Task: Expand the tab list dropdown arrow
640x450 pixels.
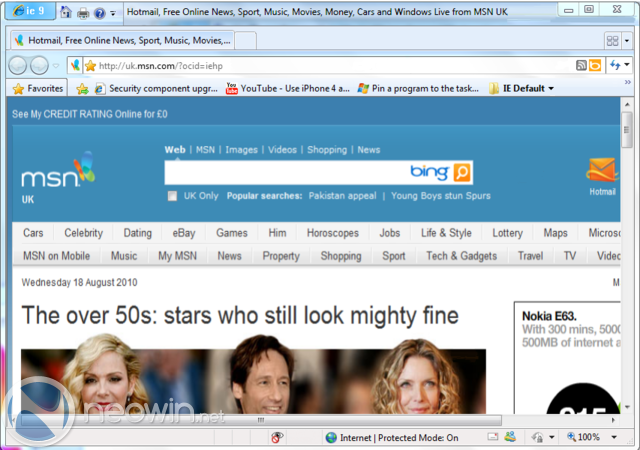Action: (627, 41)
